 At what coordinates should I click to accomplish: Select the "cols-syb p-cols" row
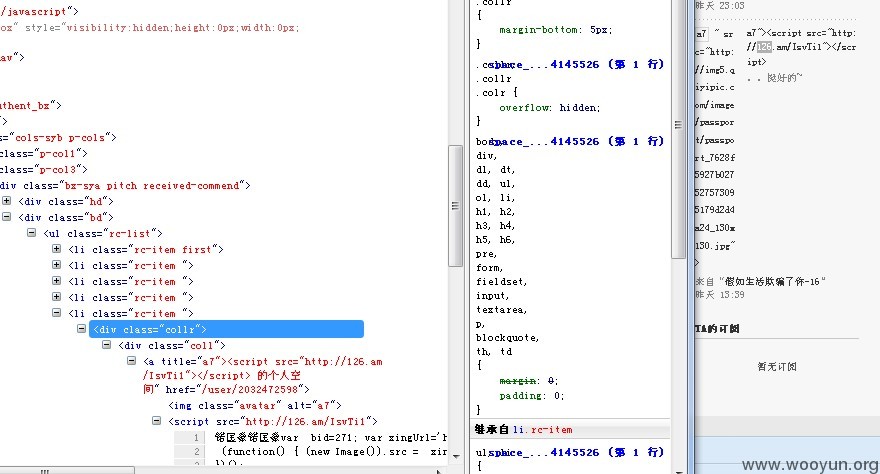point(58,138)
